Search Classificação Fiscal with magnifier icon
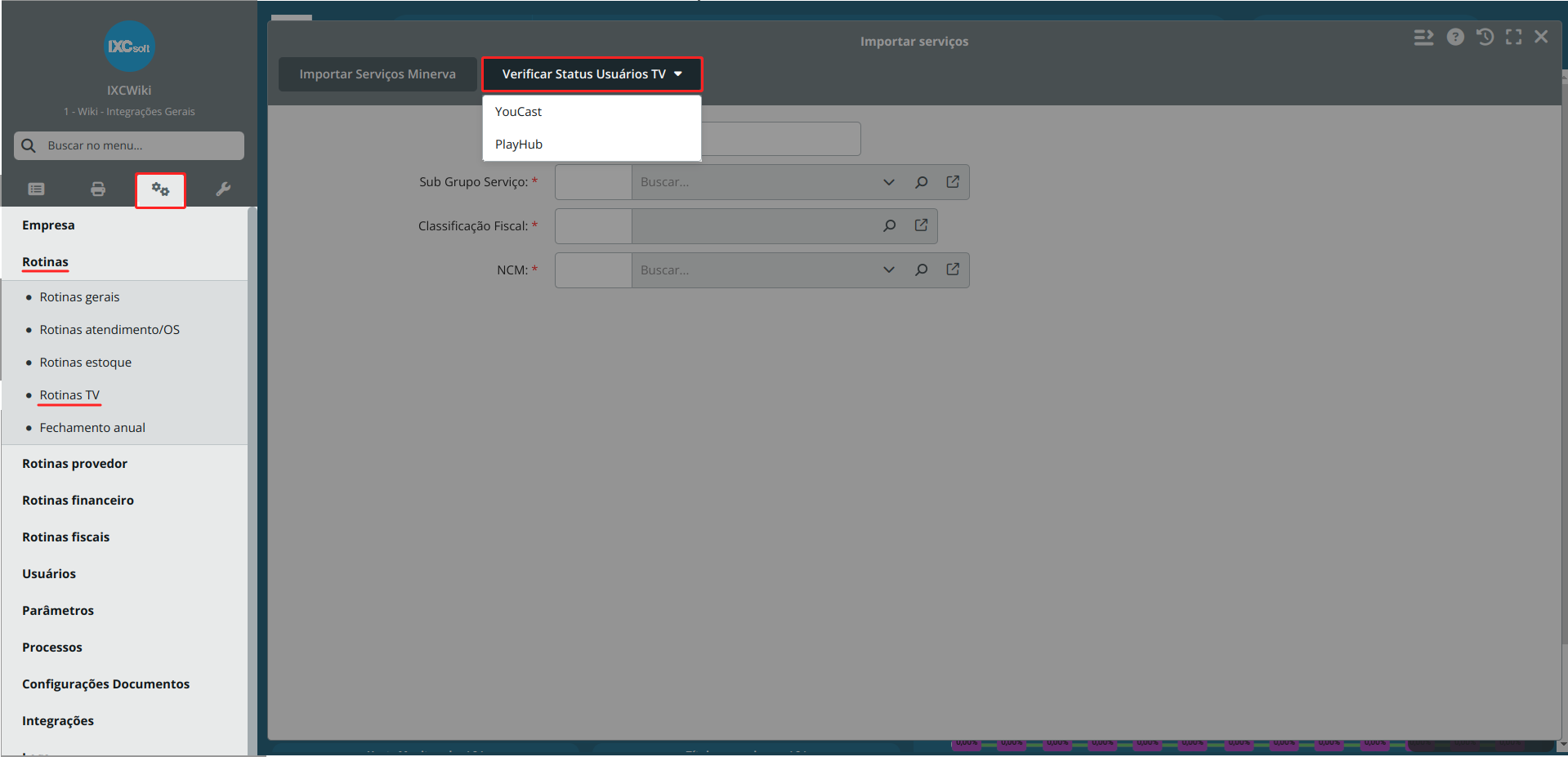 [889, 226]
